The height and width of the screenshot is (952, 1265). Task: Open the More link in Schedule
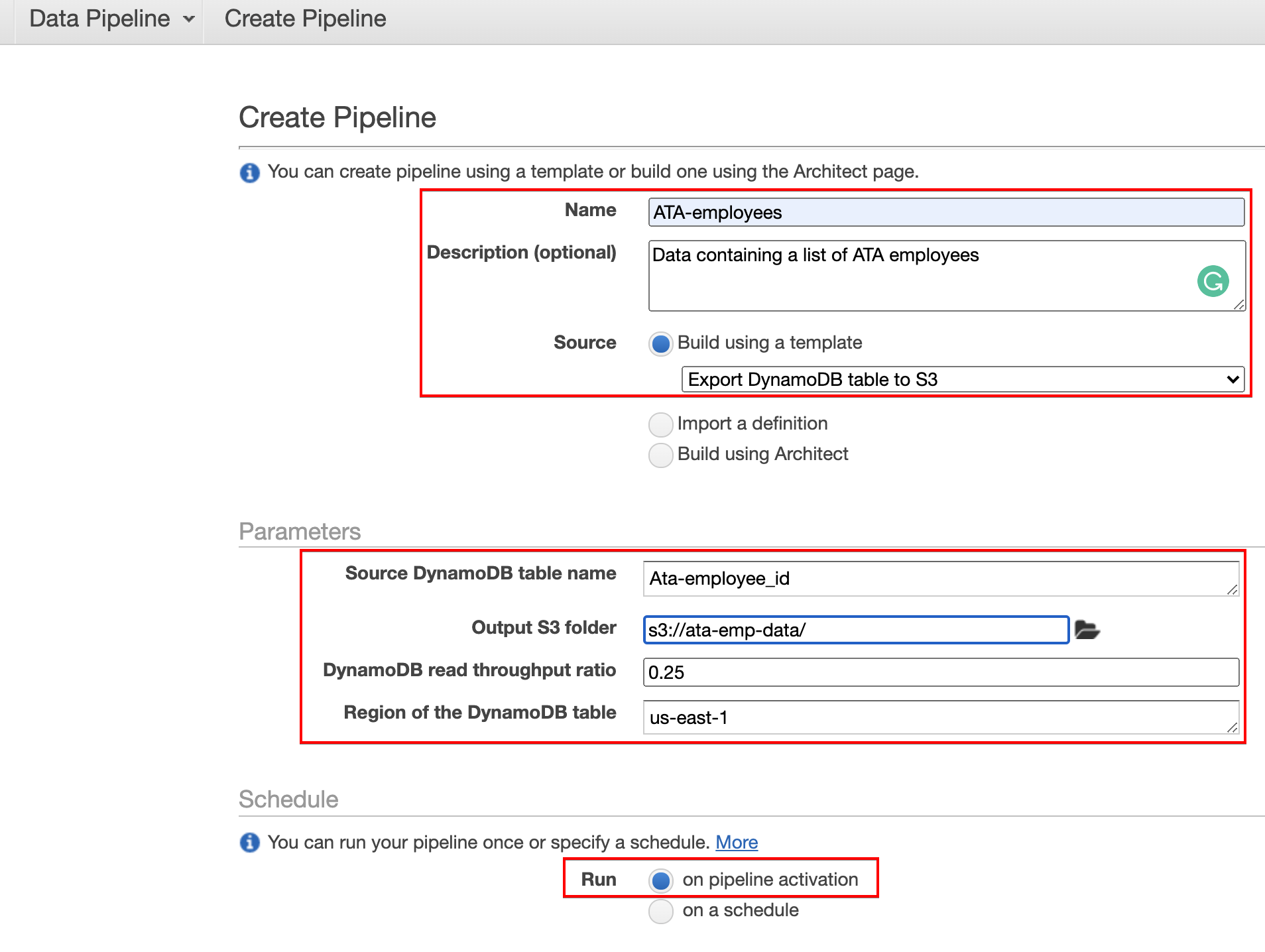(x=737, y=842)
